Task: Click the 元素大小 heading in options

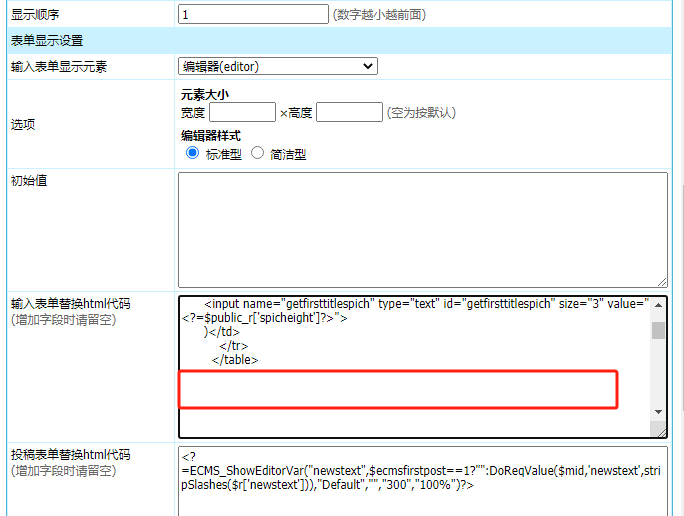Action: [x=204, y=95]
